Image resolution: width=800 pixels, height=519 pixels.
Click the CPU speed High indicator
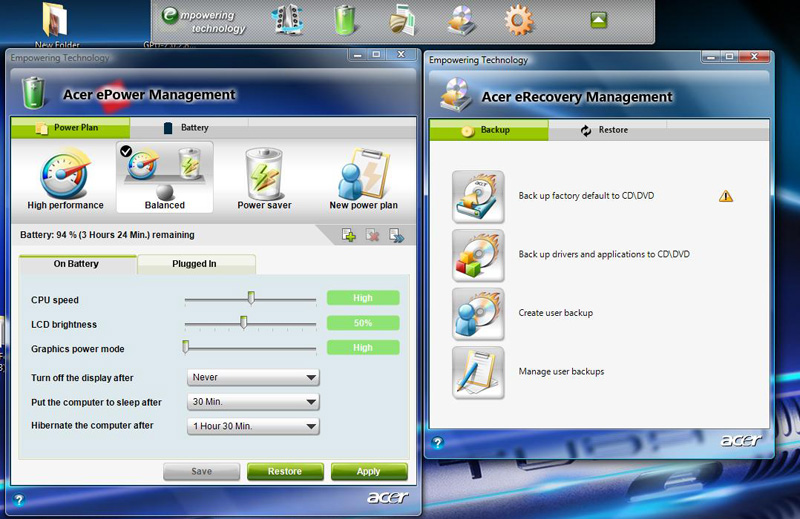pos(363,298)
